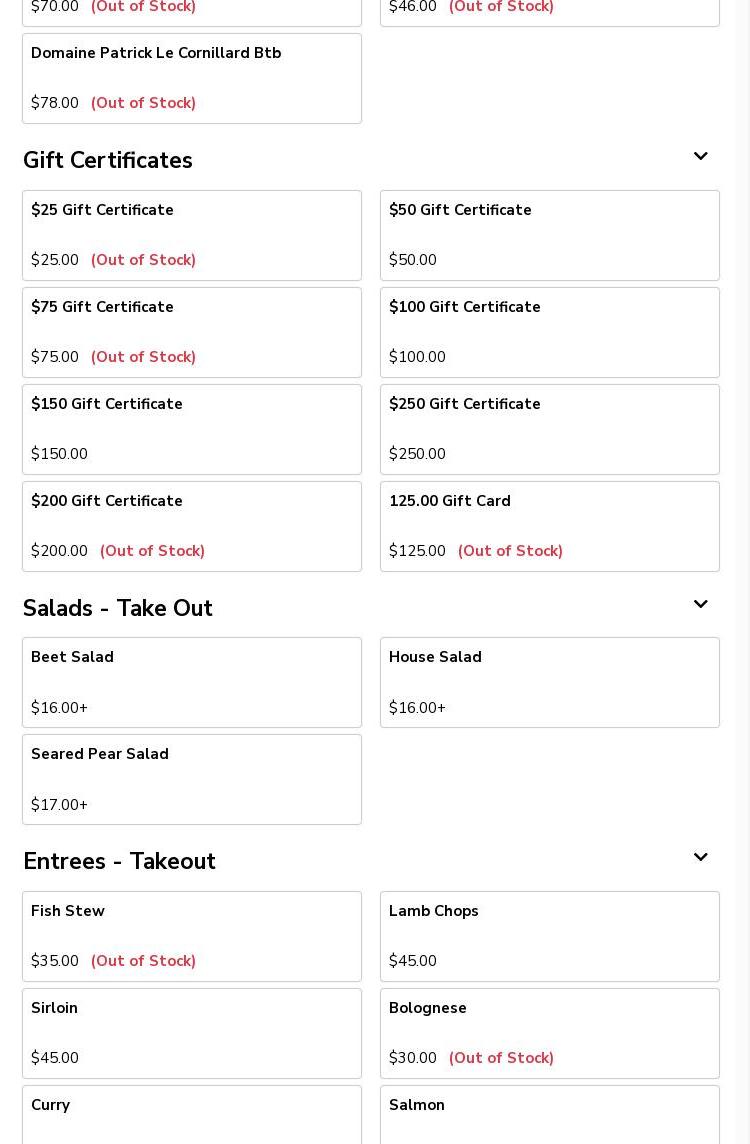Viewport: 750px width, 1144px height.
Task: Choose the $150 Gift Certificate item
Action: coord(191,429)
